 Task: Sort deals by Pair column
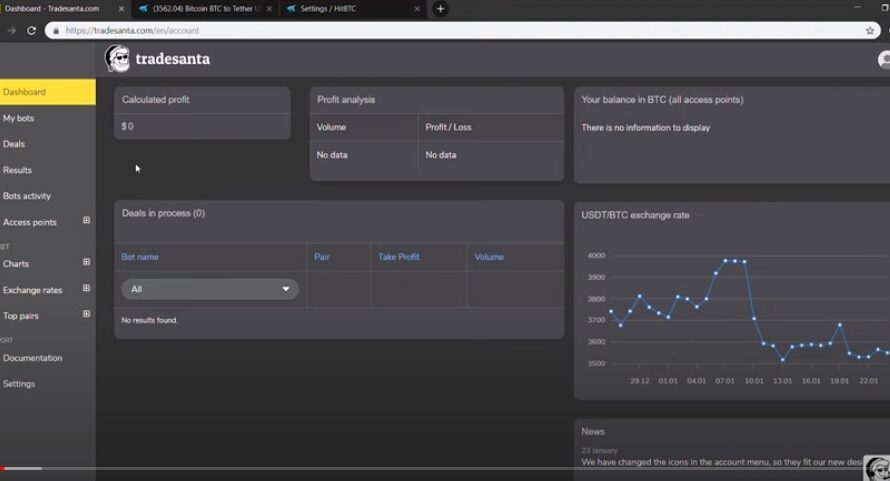click(322, 257)
